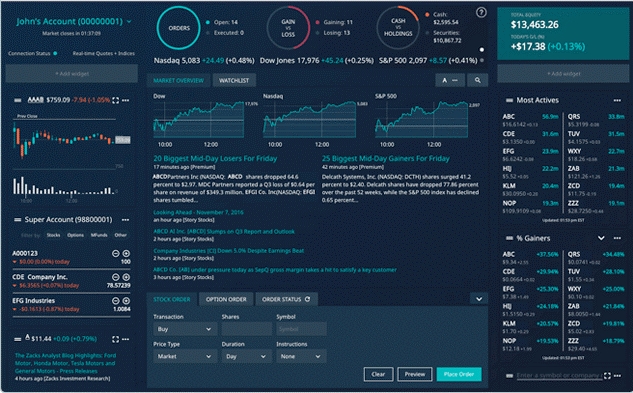The height and width of the screenshot is (393, 633).
Task: Open 25 Biggest Mid-Day Gainers article
Action: tap(386, 158)
